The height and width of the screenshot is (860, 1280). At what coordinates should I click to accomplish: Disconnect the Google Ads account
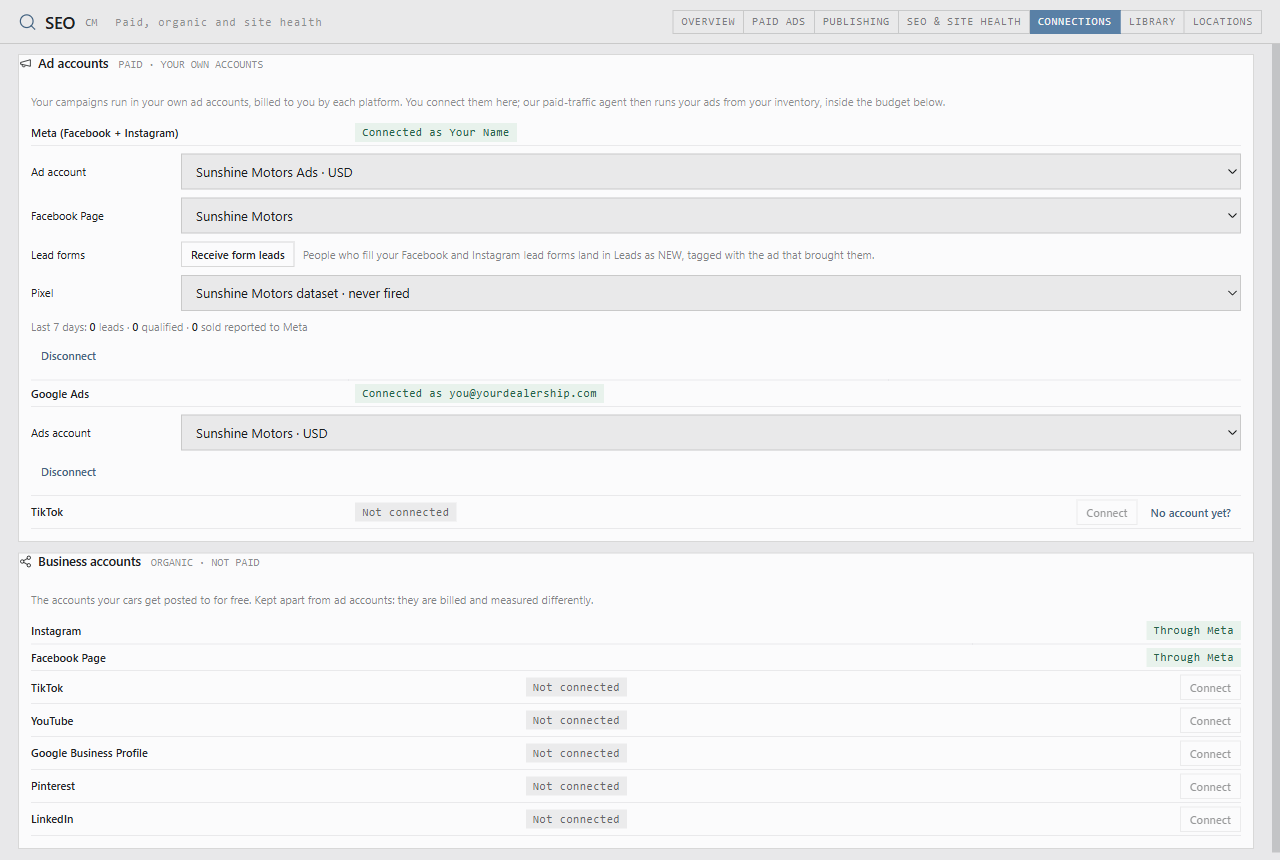pos(69,472)
